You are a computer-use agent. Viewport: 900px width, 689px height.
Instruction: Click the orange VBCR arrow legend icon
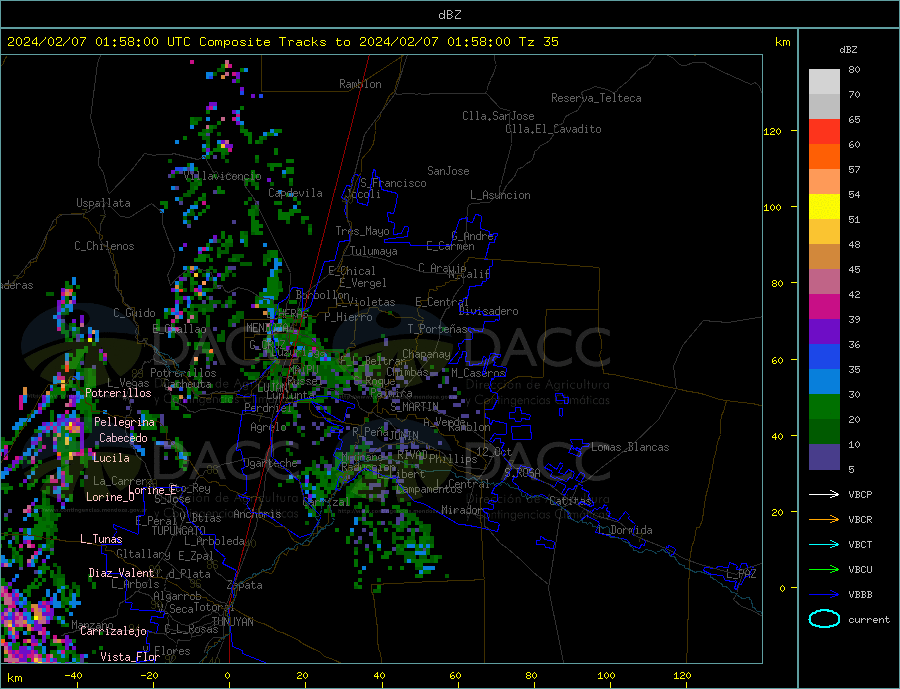coord(824,520)
